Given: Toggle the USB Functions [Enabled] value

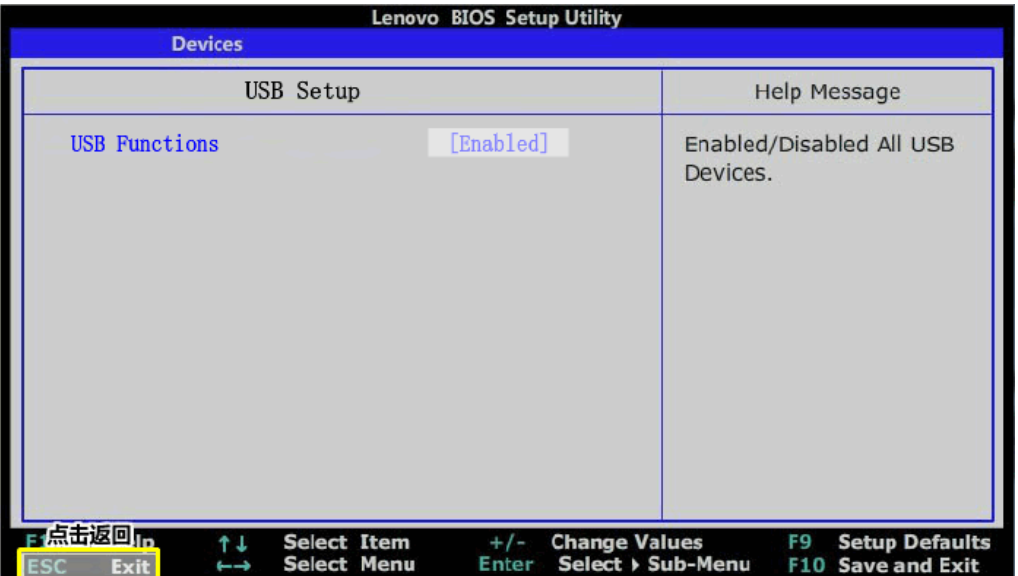Looking at the screenshot, I should (498, 143).
